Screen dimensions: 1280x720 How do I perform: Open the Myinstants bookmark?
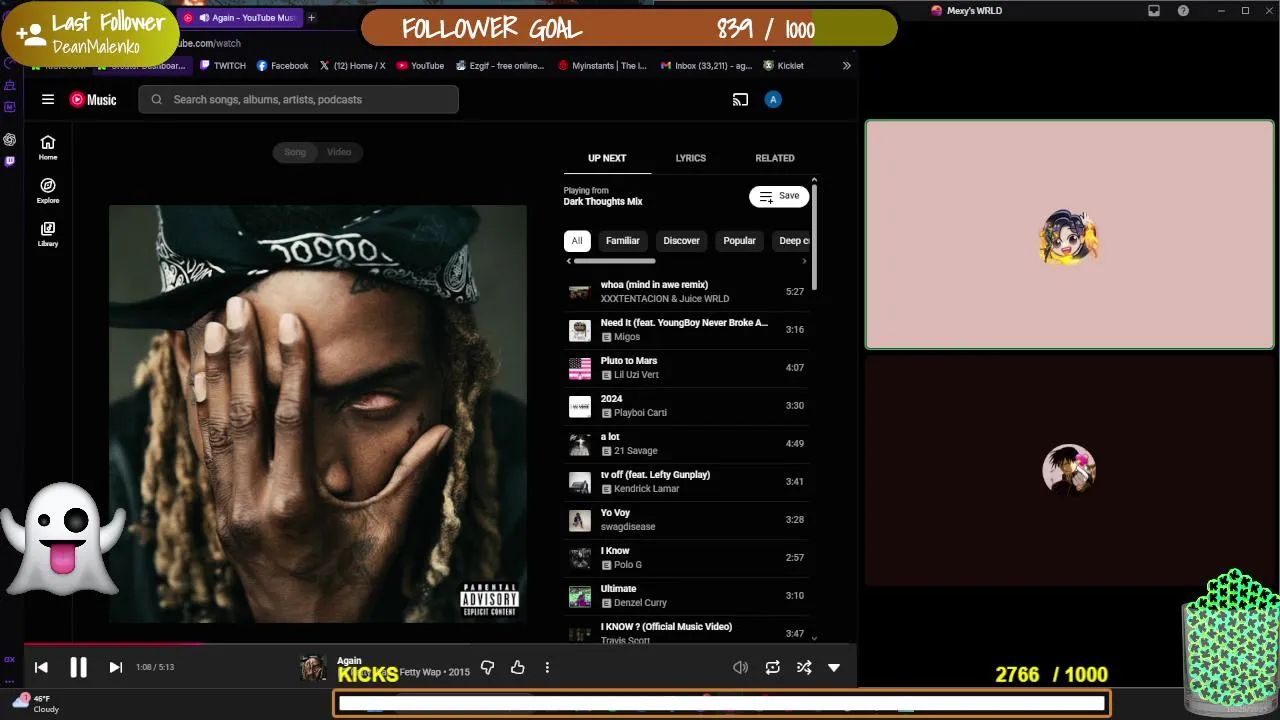point(602,66)
